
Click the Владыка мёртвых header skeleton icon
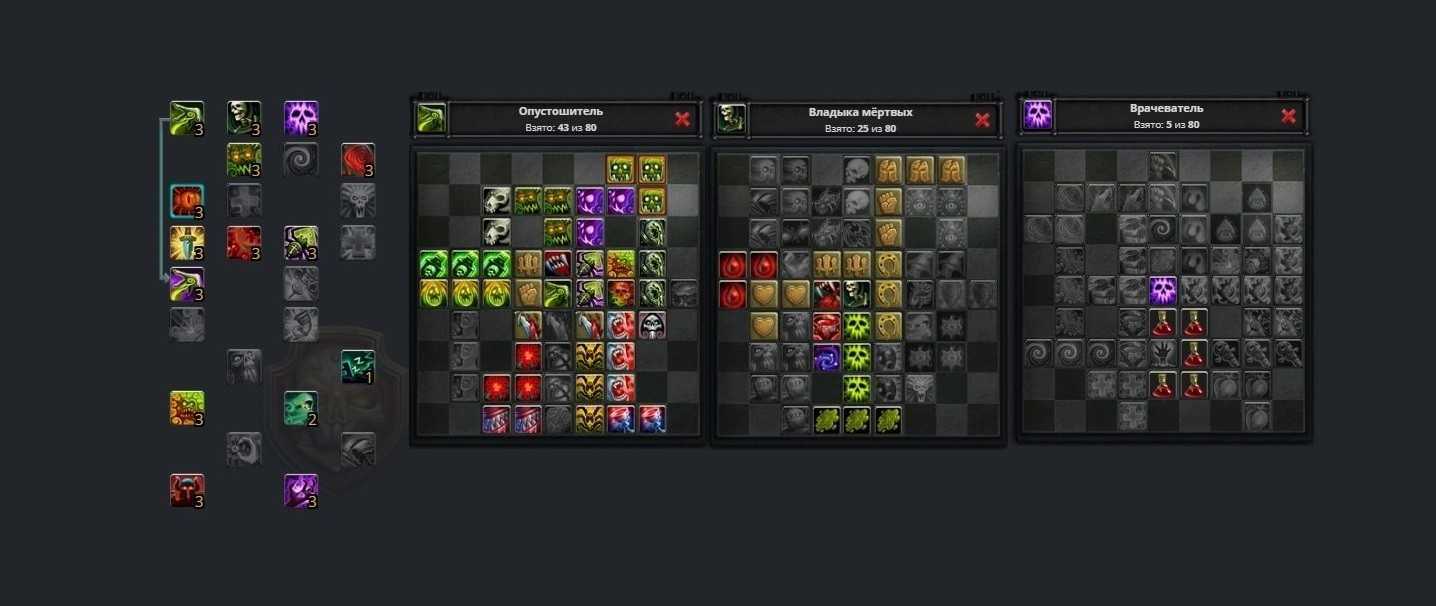[731, 118]
